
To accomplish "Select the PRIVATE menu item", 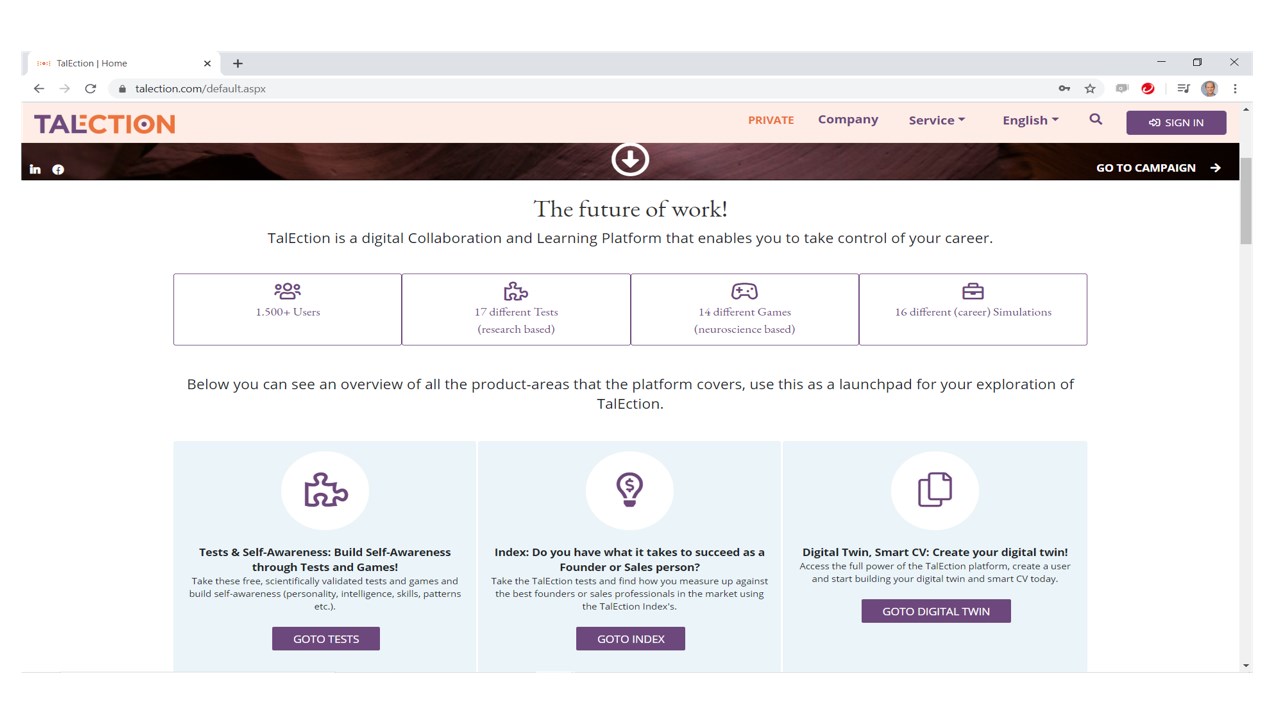I will click(x=771, y=120).
